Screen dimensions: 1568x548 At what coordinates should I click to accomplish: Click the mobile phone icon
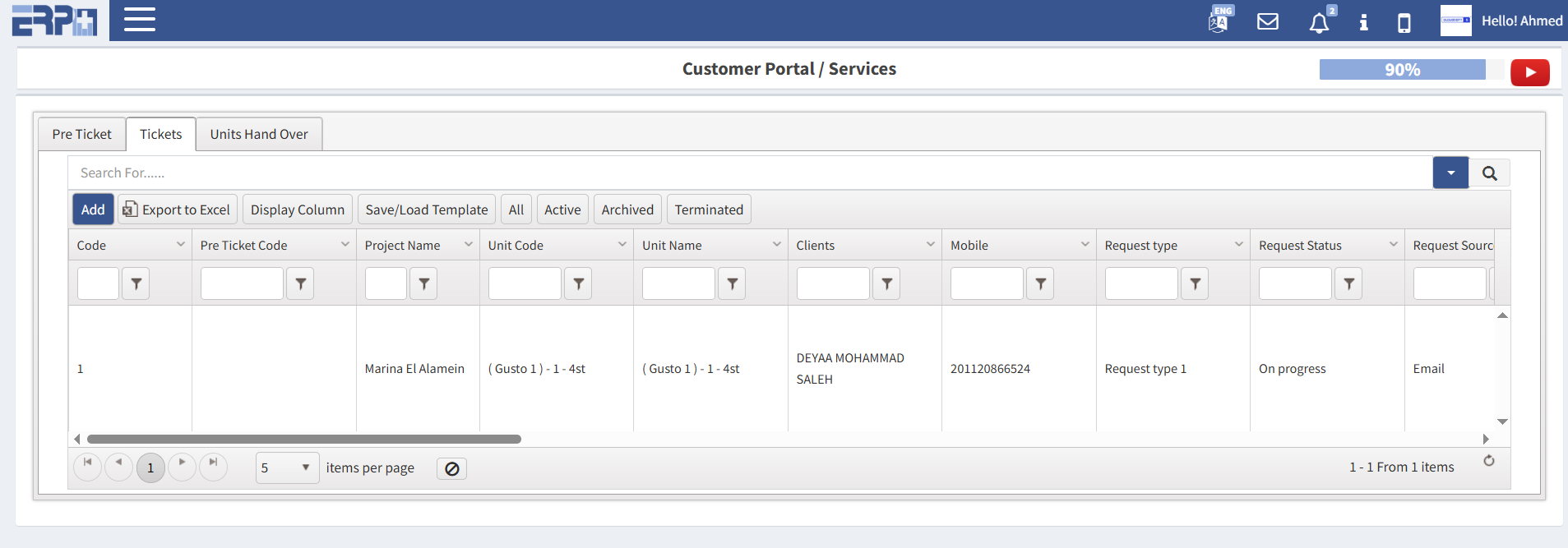pyautogui.click(x=1404, y=22)
